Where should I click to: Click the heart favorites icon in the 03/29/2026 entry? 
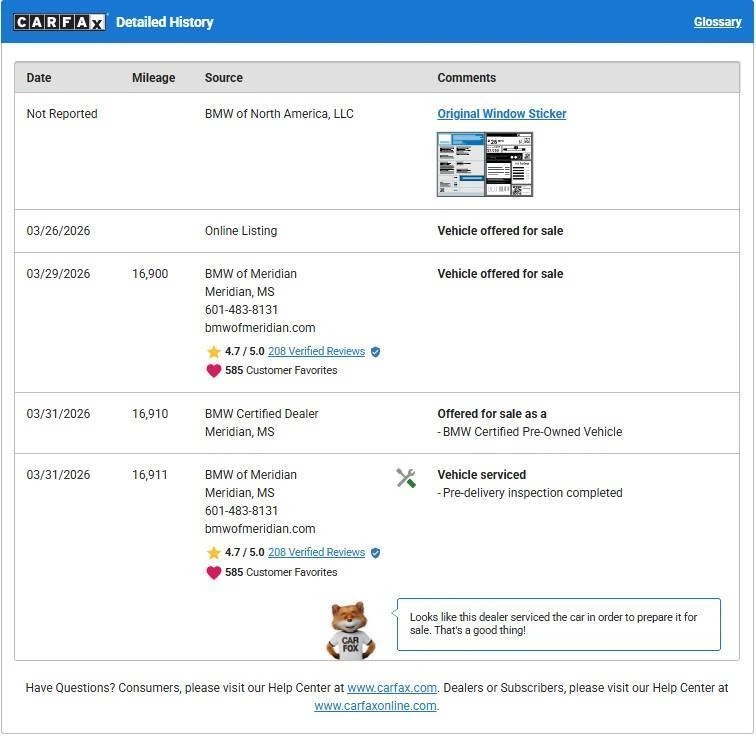pos(213,371)
